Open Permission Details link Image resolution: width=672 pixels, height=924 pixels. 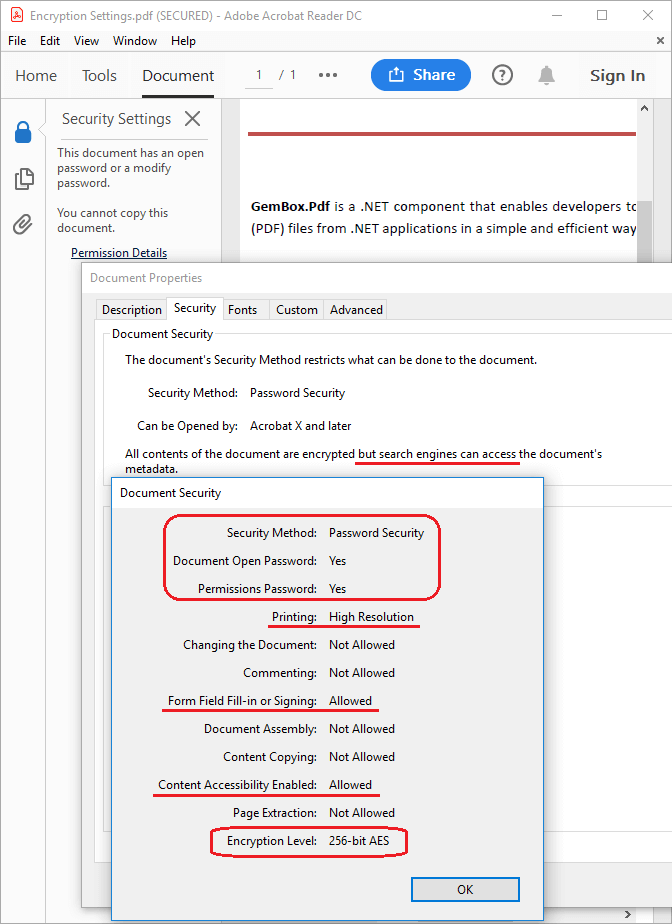[x=119, y=253]
